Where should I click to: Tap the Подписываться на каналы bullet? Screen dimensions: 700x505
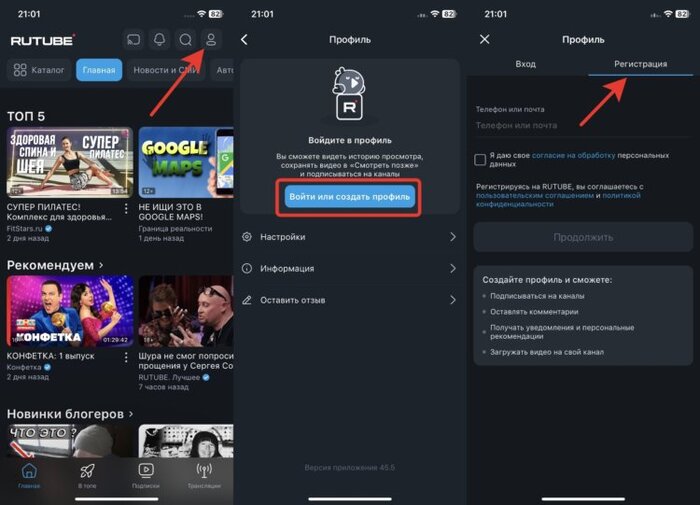pyautogui.click(x=537, y=296)
